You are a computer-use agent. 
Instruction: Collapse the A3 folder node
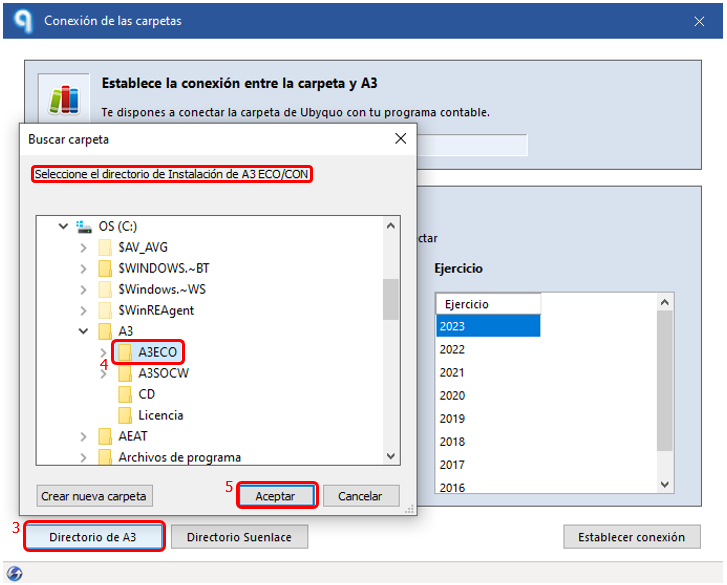(x=83, y=331)
